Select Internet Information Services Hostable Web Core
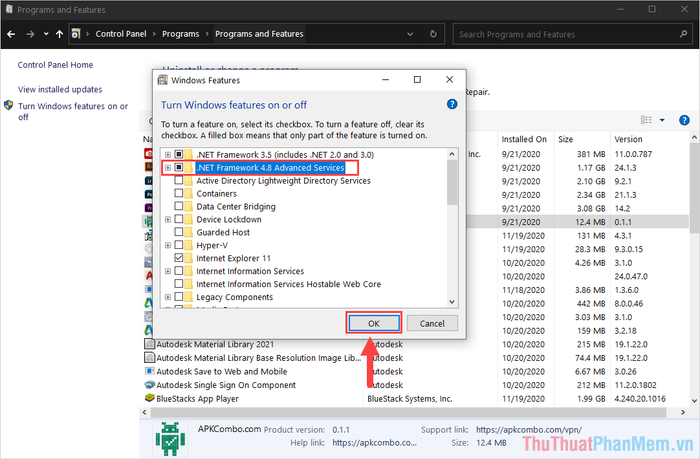The width and height of the screenshot is (700, 459). (288, 284)
